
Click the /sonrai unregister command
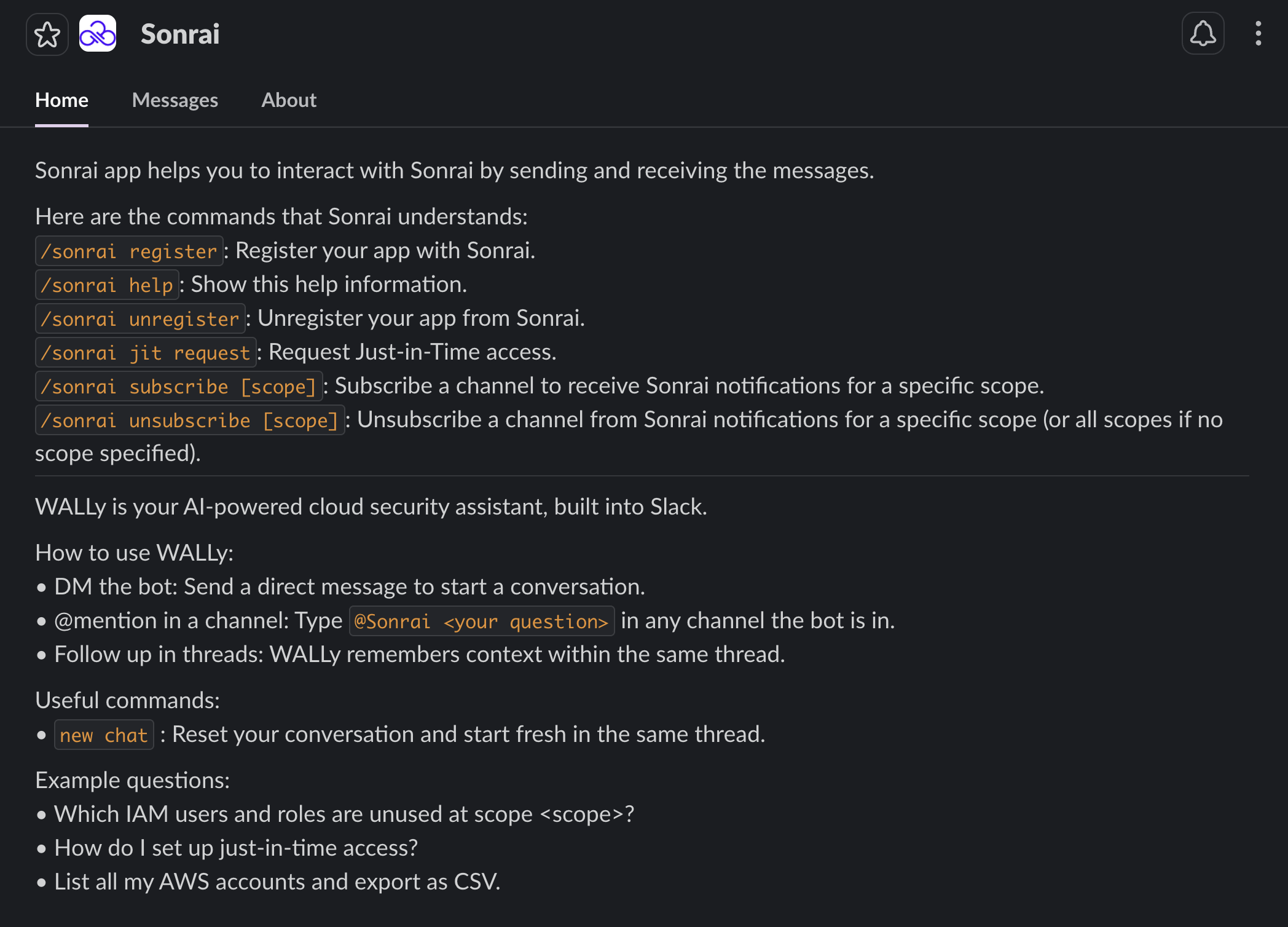pyautogui.click(x=140, y=318)
